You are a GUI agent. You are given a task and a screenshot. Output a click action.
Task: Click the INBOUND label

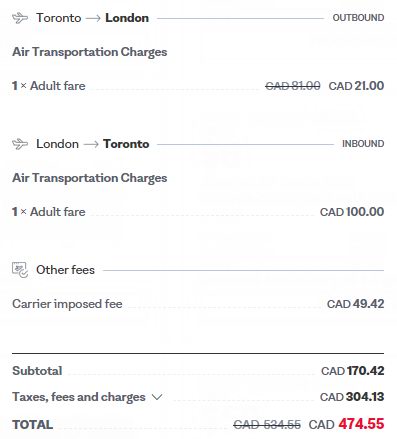tap(363, 144)
